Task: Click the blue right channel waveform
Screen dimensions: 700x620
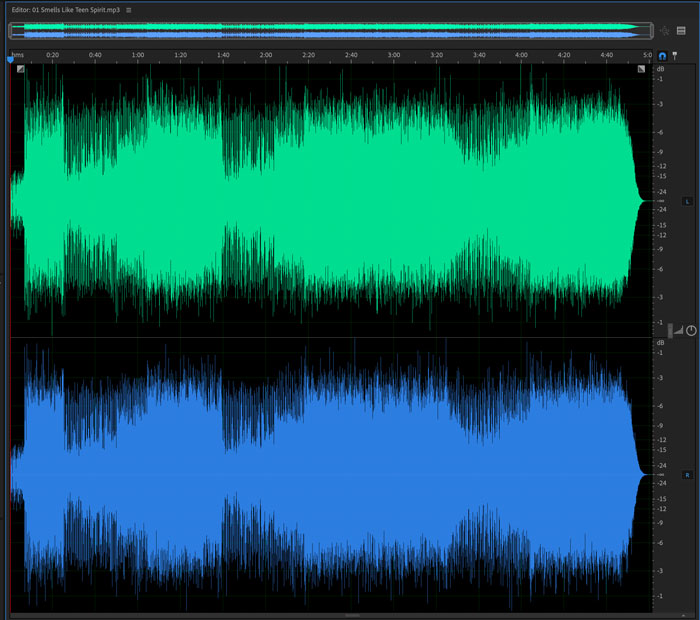Action: point(331,475)
